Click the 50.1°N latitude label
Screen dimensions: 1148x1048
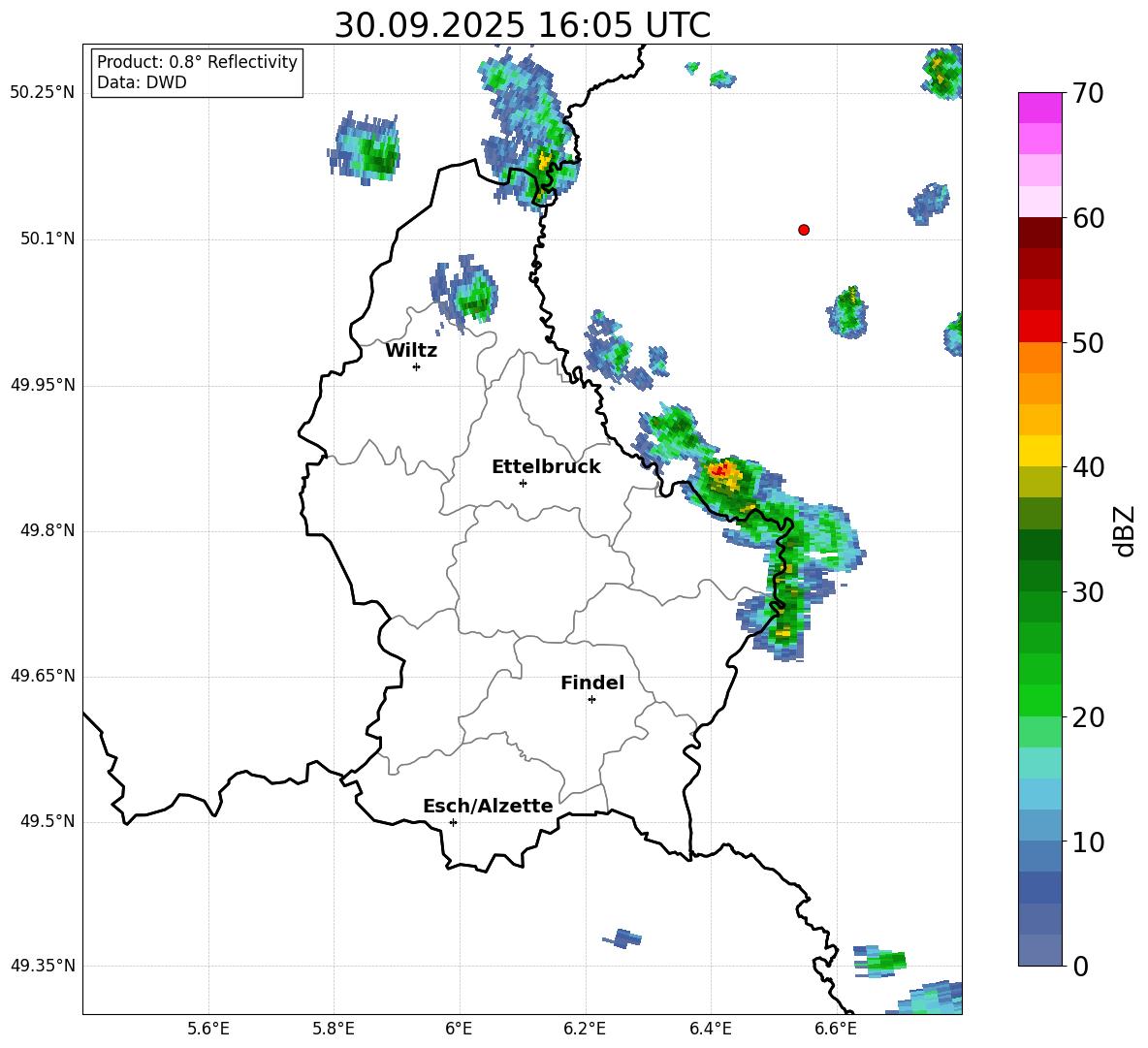tap(48, 238)
